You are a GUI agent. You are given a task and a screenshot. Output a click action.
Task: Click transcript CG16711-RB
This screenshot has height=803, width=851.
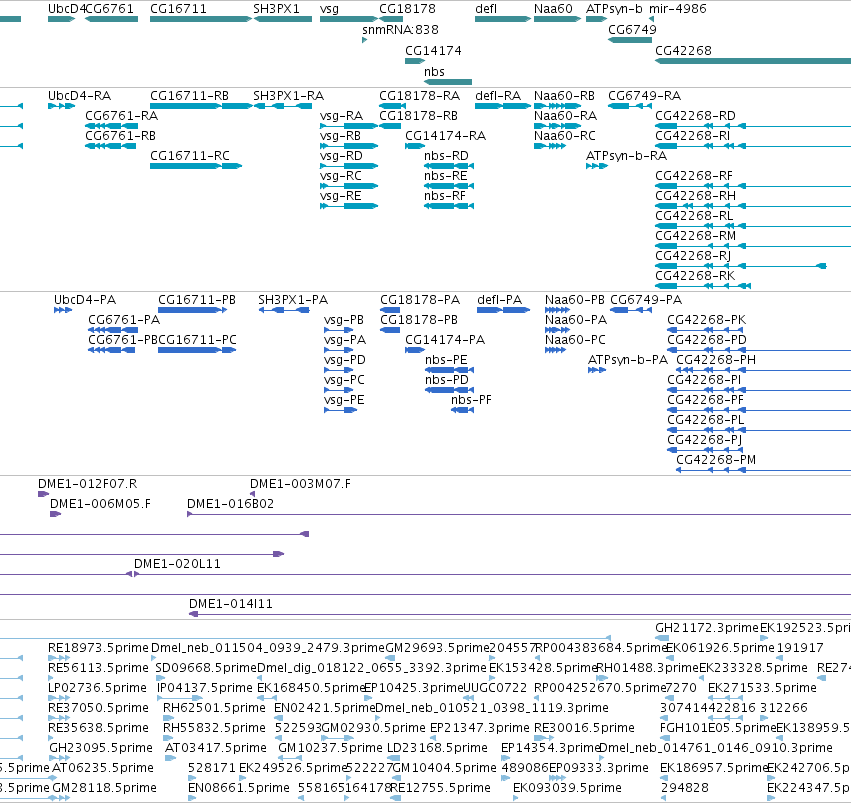[x=189, y=95]
